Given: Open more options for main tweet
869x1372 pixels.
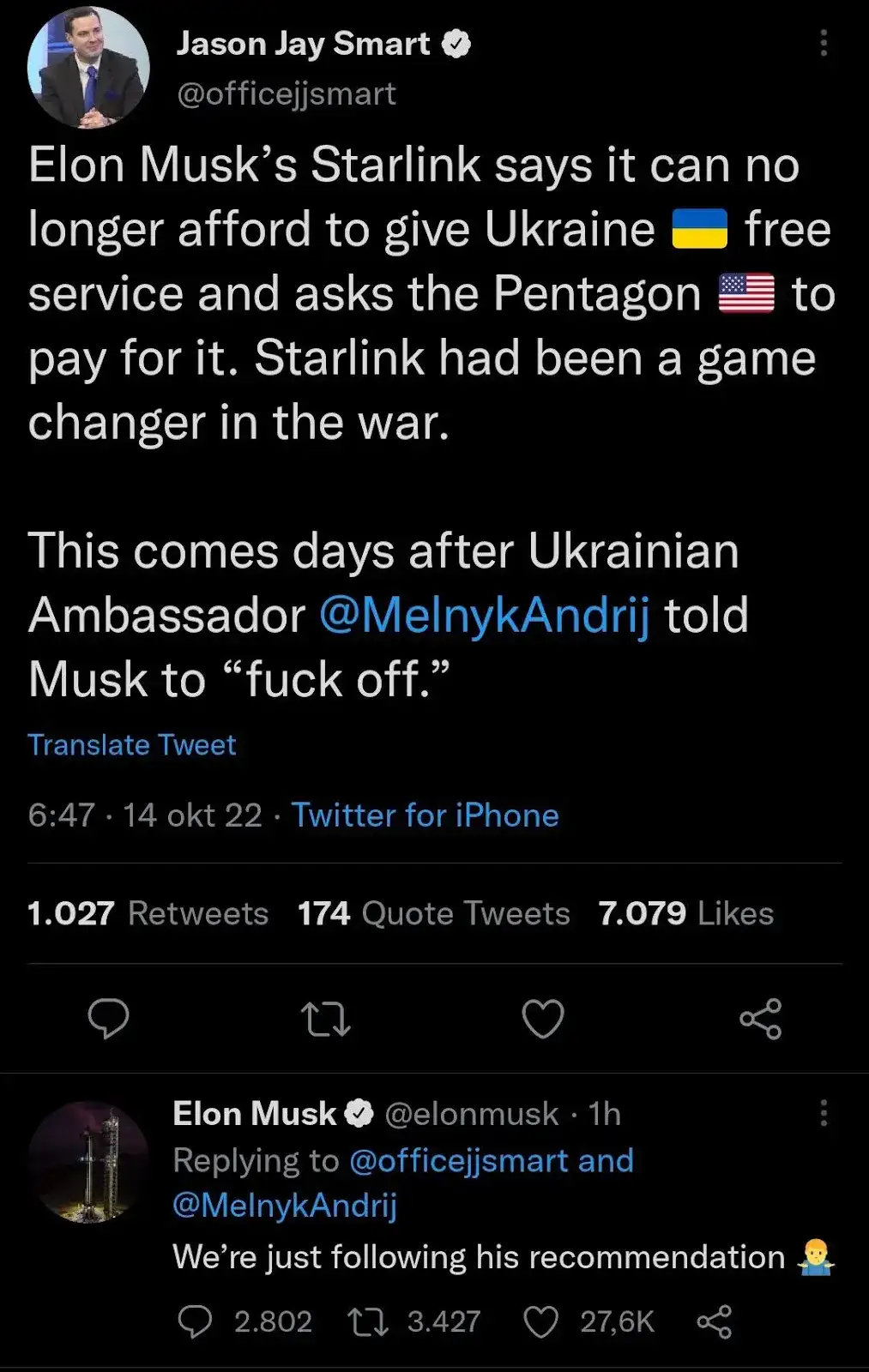Looking at the screenshot, I should coord(824,43).
